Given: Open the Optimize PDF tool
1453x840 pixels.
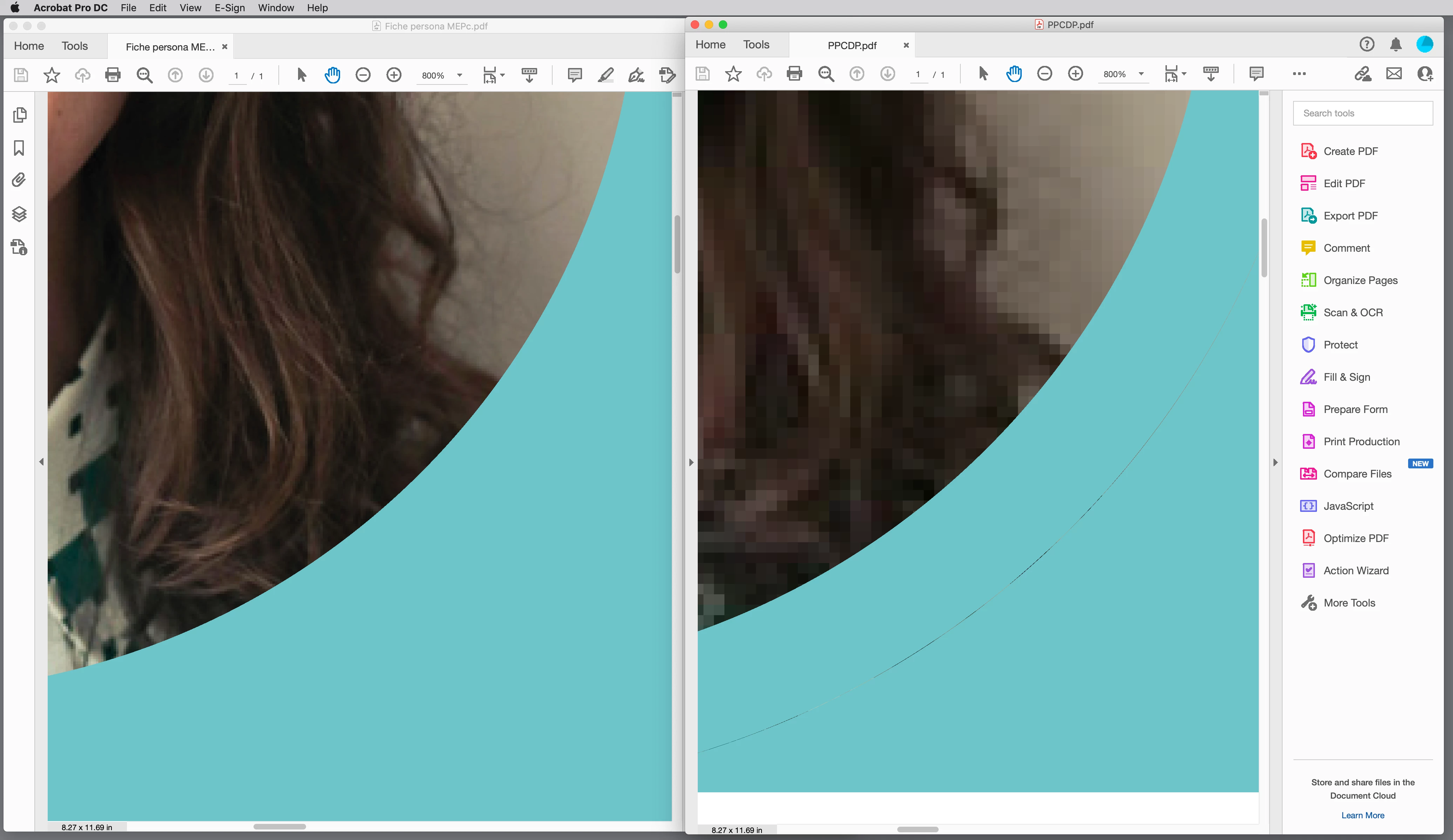Looking at the screenshot, I should (x=1356, y=538).
